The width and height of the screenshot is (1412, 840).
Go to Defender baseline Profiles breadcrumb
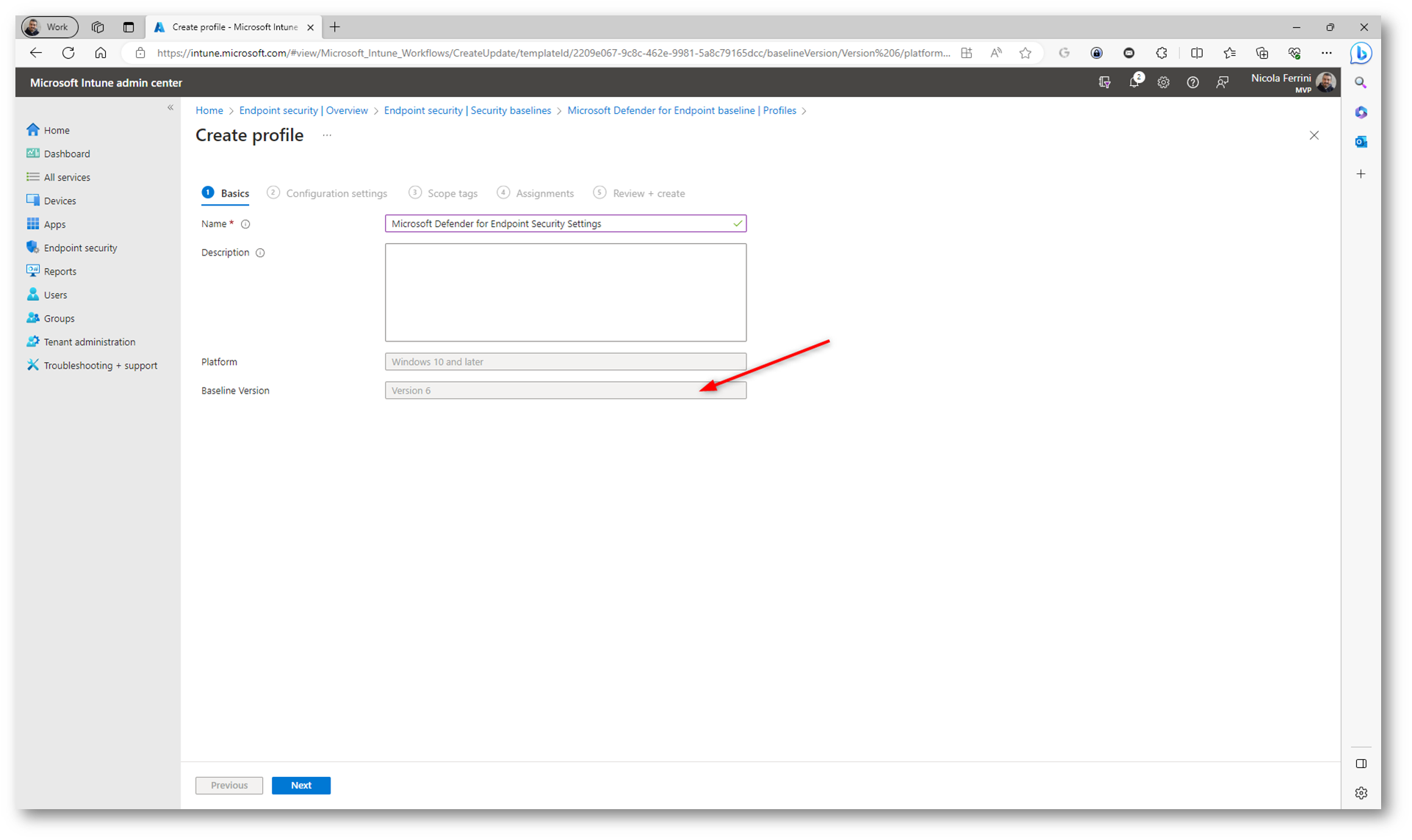coord(682,110)
